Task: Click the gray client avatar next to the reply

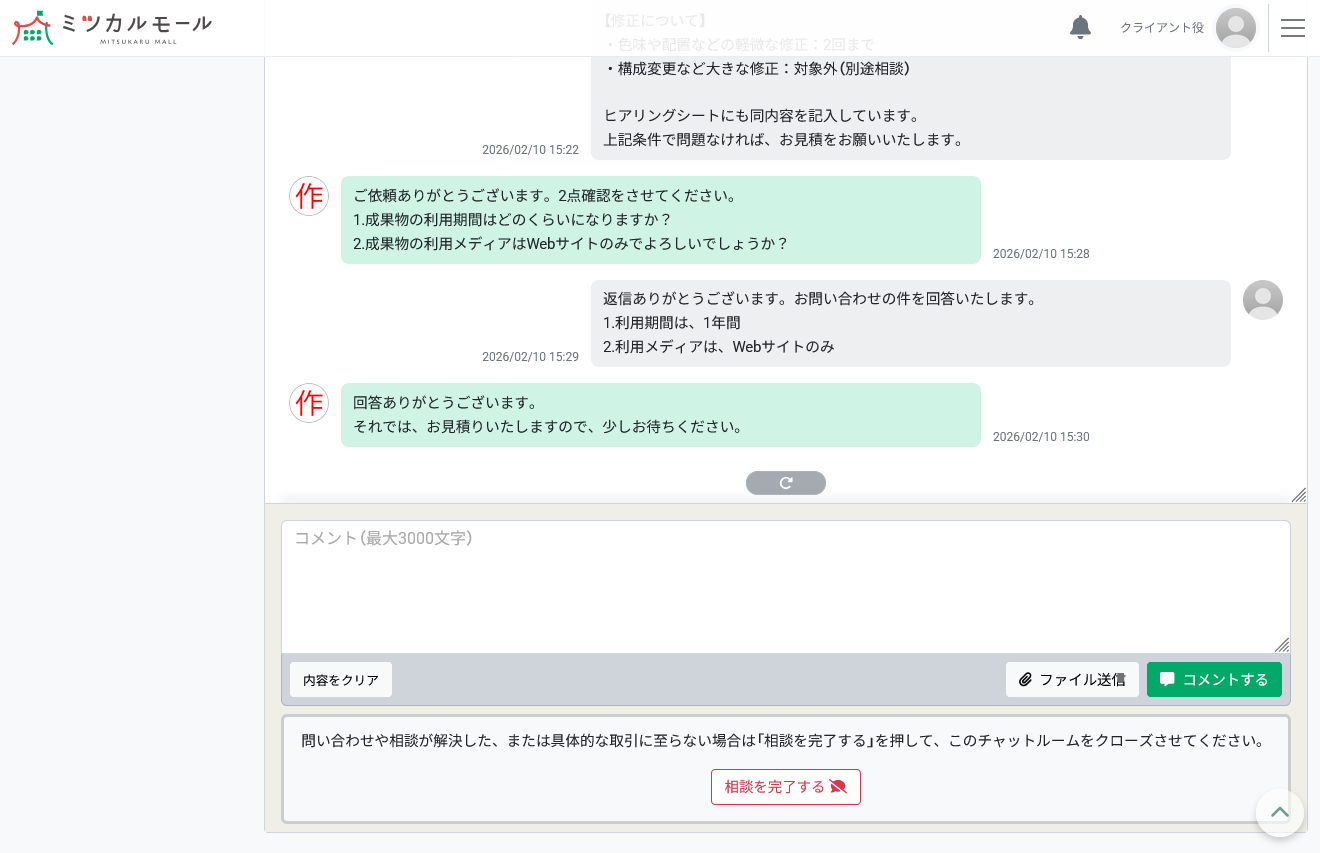Action: (x=1263, y=300)
